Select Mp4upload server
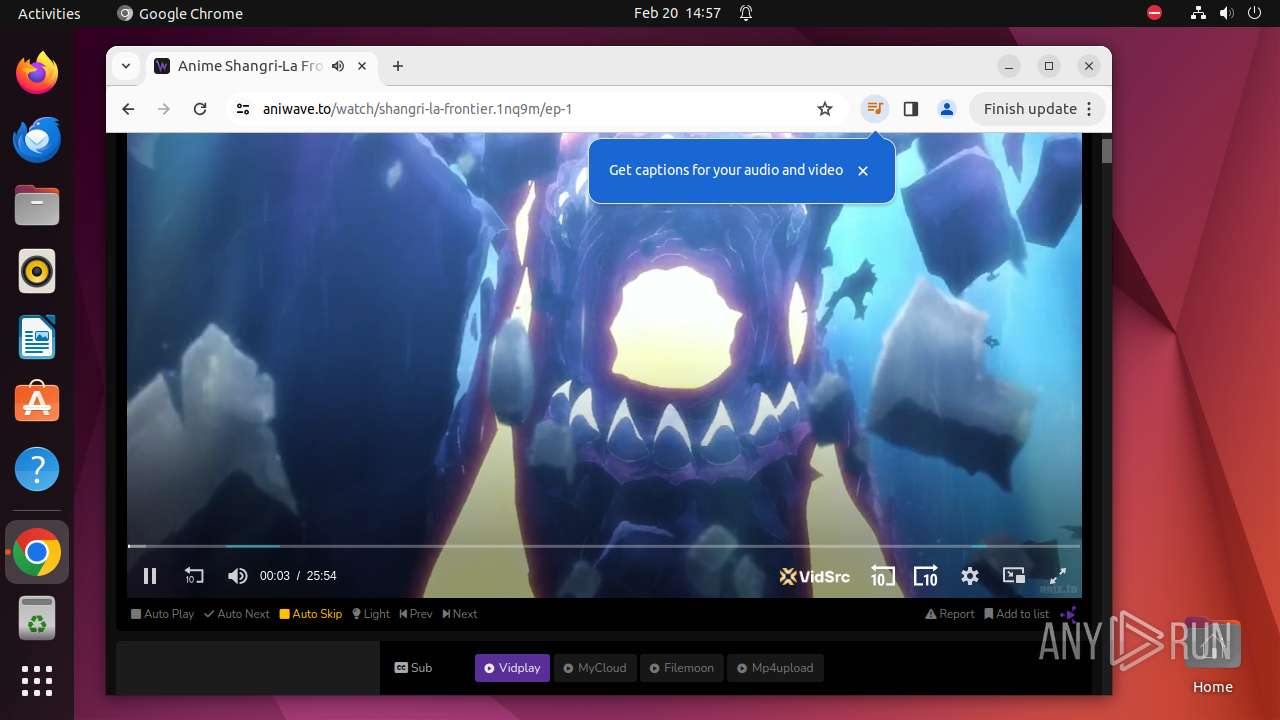Viewport: 1280px width, 720px height. (x=775, y=668)
